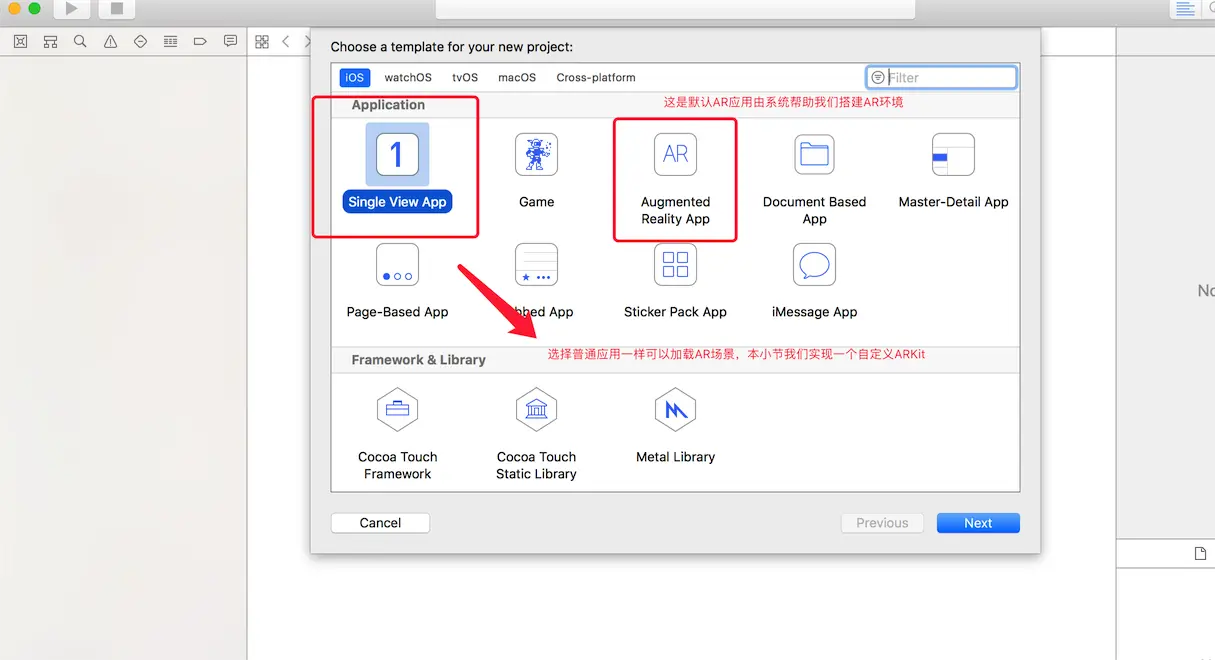Open the breakpoint navigator
The image size is (1215, 660).
pyautogui.click(x=200, y=41)
